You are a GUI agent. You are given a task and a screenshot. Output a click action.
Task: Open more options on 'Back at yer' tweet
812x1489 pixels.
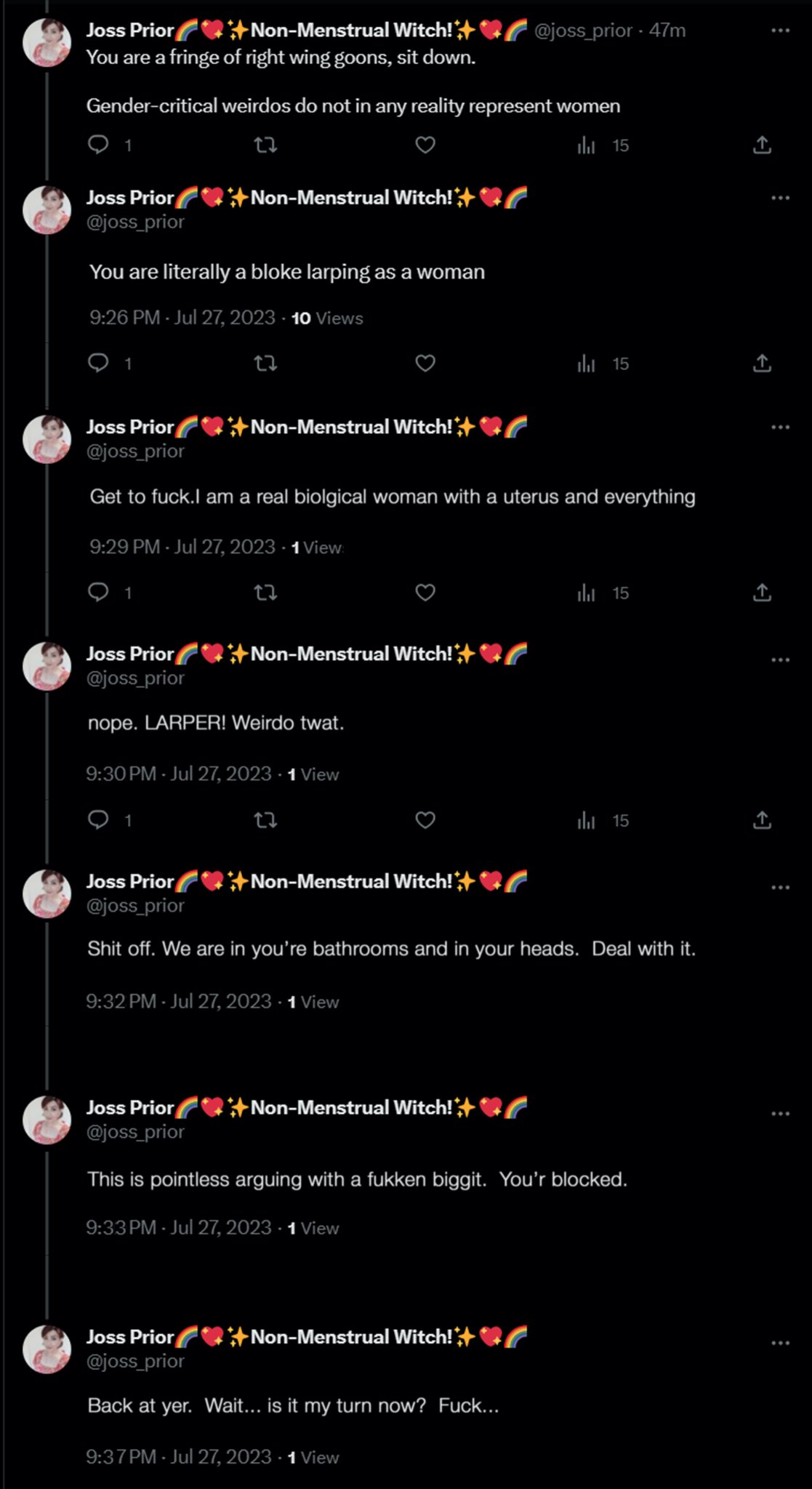coord(780,1343)
